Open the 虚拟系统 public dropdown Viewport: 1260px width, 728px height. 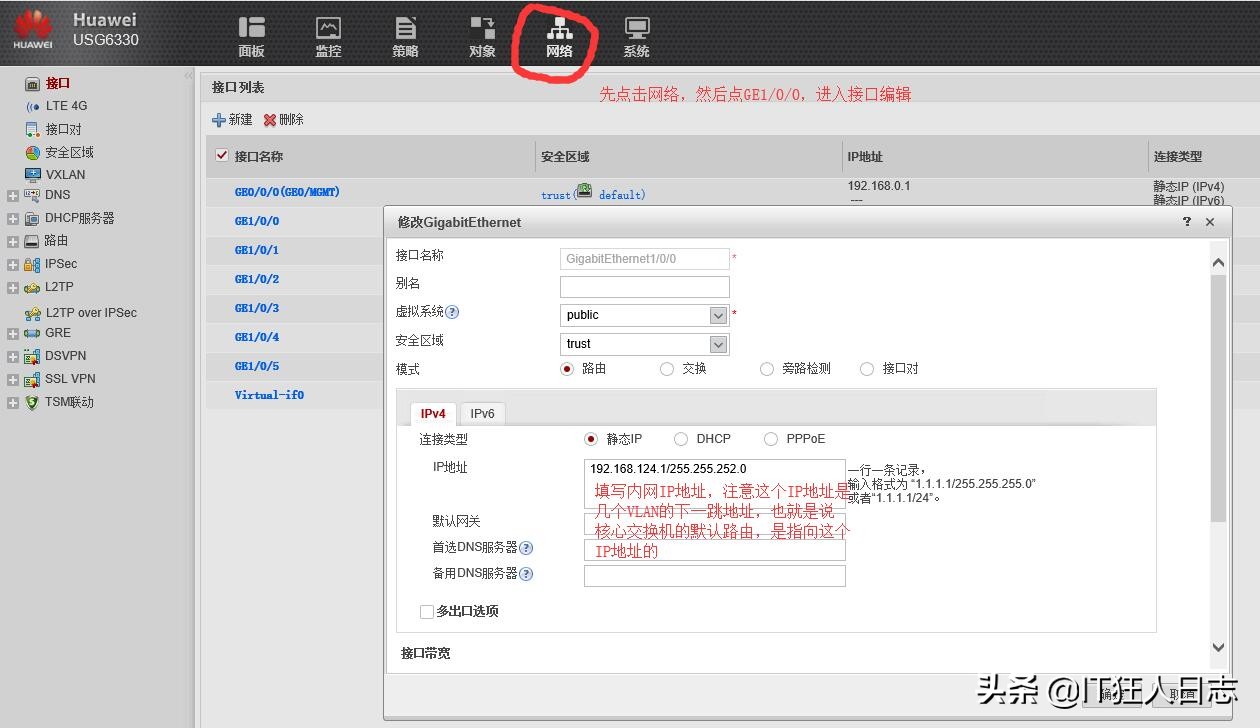(x=719, y=314)
